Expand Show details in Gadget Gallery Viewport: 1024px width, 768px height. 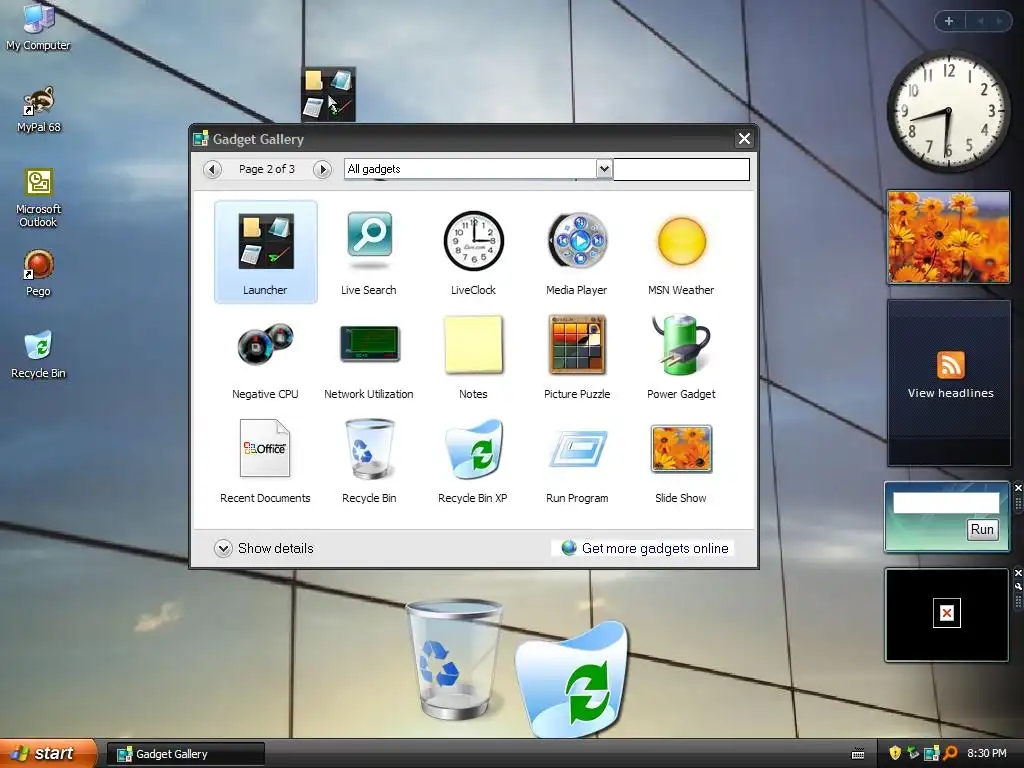coord(264,549)
